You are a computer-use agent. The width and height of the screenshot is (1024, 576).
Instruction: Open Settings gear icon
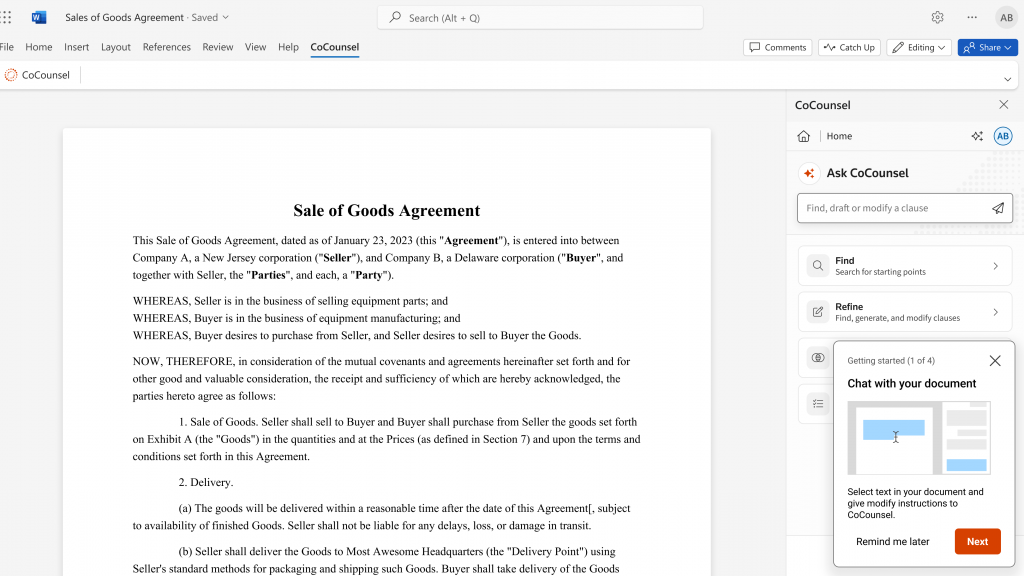point(937,17)
